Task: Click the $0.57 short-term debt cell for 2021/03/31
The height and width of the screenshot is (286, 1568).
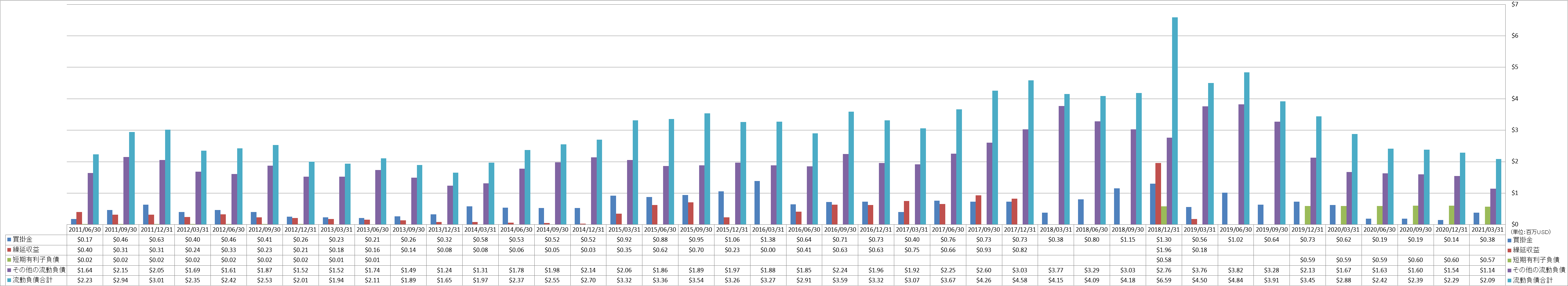Action: click(x=1488, y=260)
